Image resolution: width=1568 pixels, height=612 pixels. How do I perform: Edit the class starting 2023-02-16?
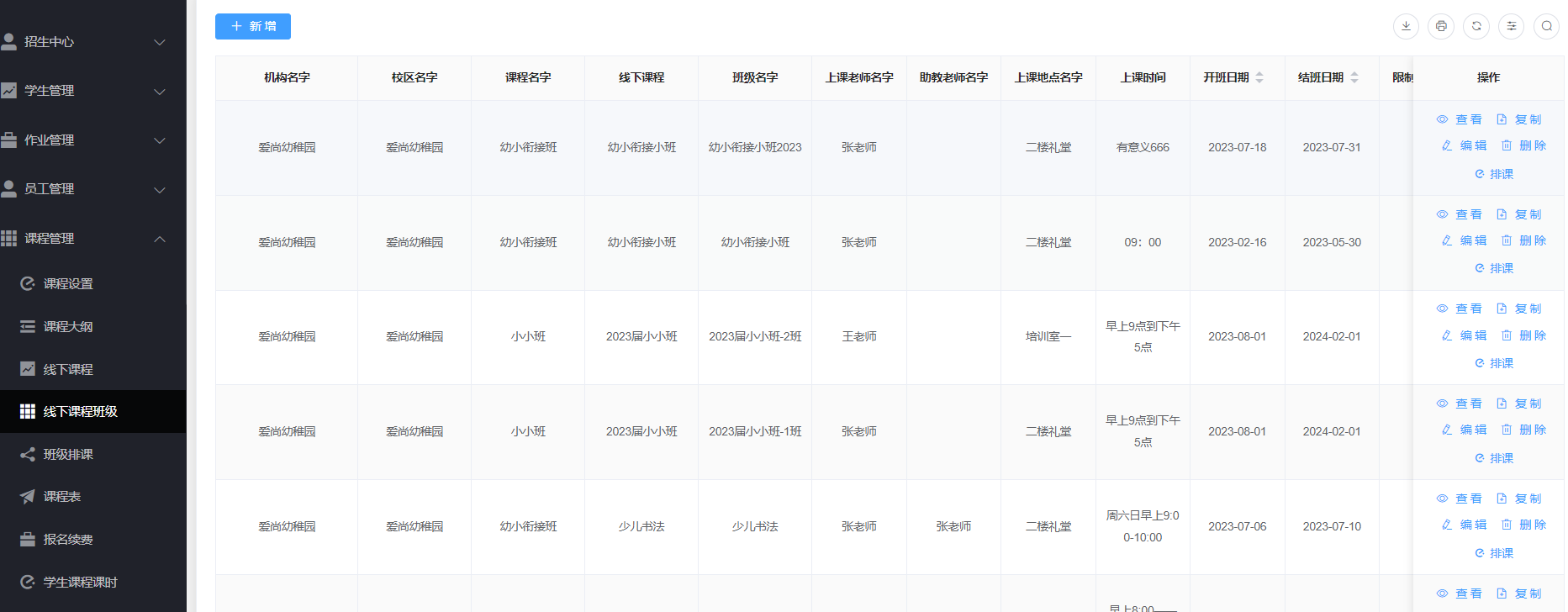(1464, 240)
